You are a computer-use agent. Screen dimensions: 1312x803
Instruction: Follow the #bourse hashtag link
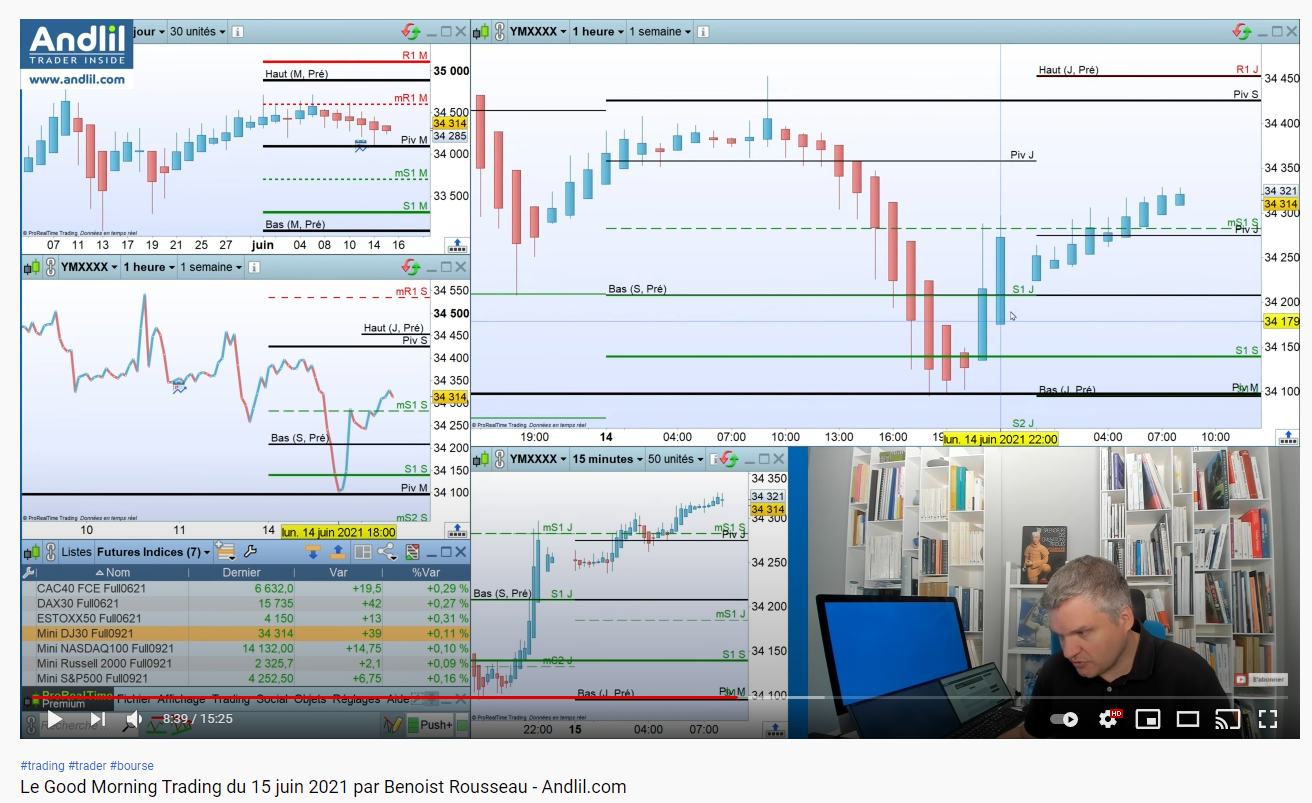(x=130, y=766)
